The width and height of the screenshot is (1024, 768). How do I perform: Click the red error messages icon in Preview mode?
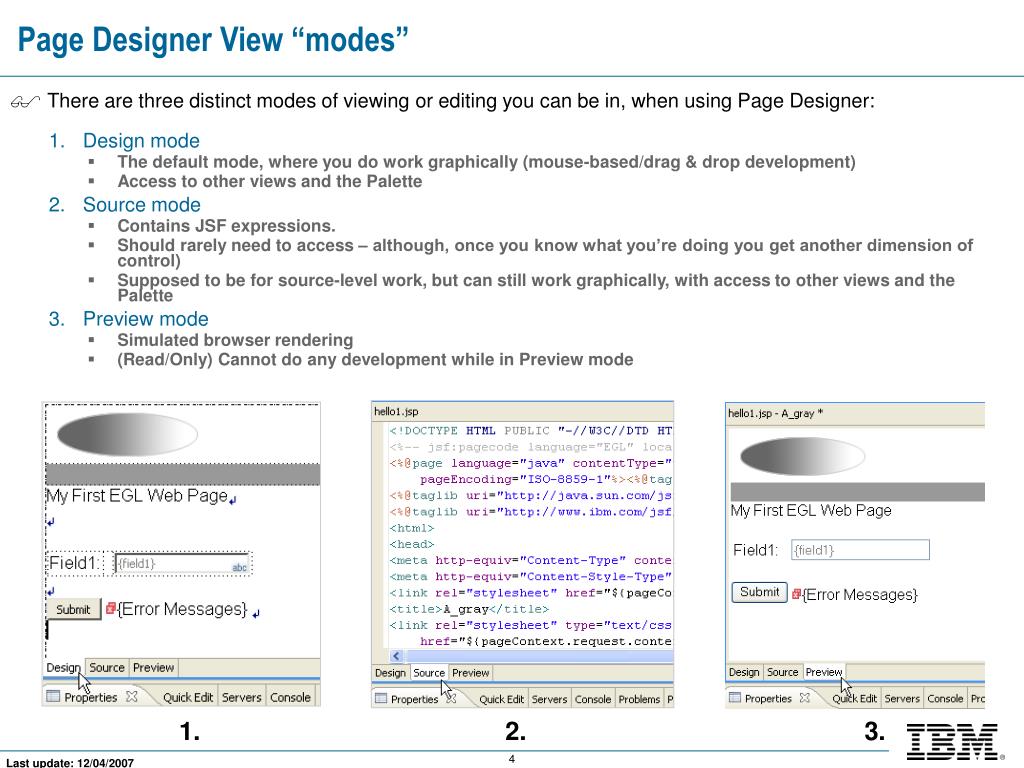click(797, 594)
